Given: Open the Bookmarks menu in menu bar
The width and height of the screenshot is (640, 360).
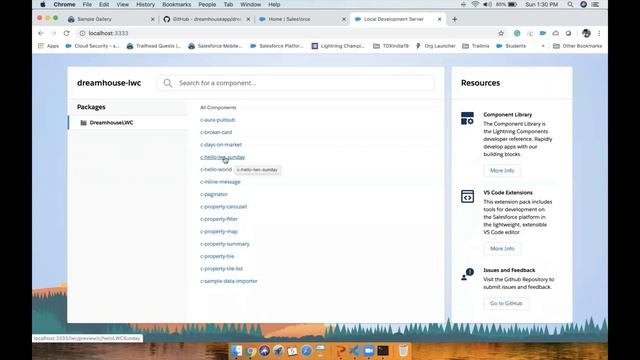Looking at the screenshot, I should point(176,4).
